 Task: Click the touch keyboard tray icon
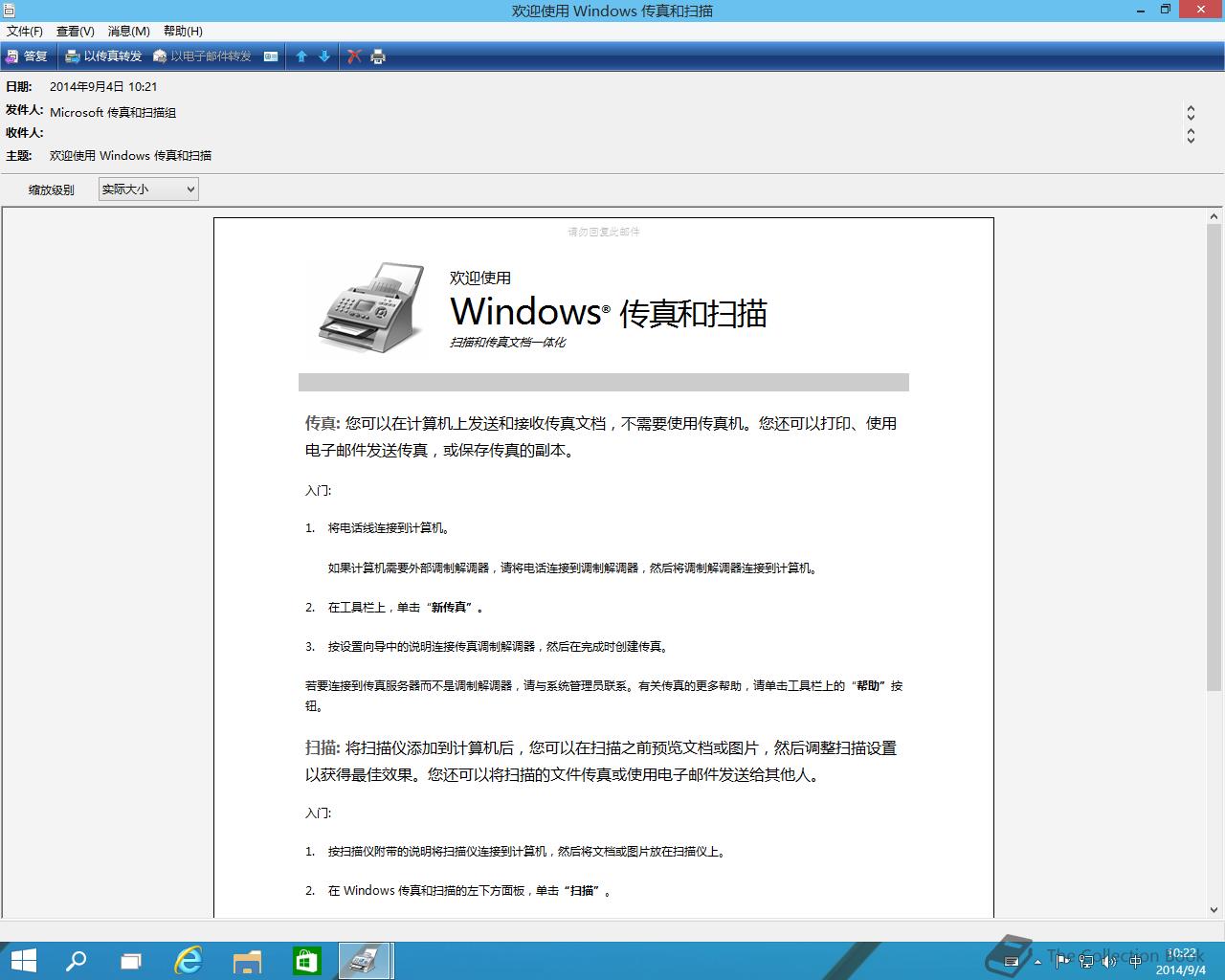coord(1012,961)
